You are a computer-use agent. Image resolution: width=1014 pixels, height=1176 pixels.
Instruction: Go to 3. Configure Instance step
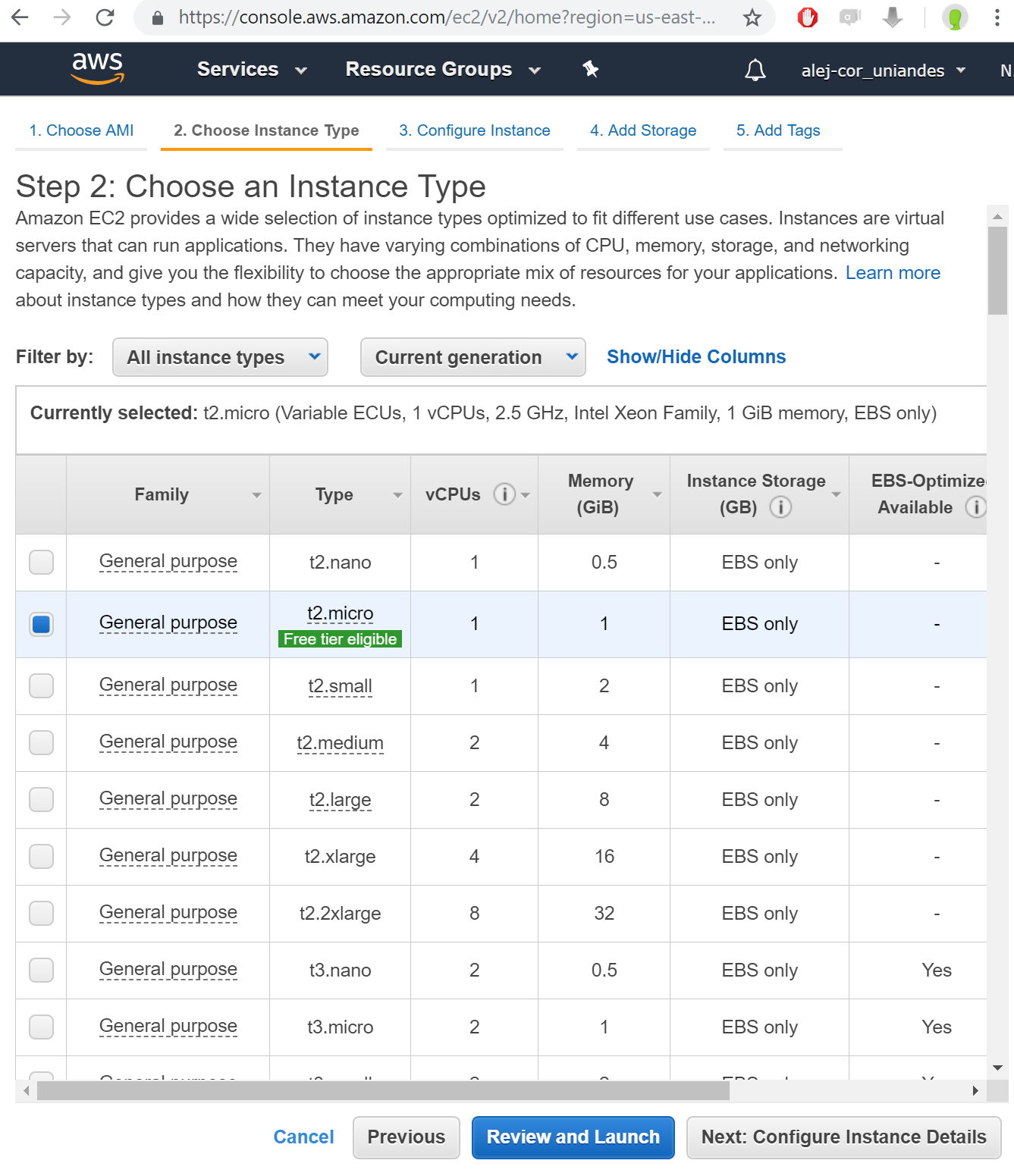click(x=475, y=130)
